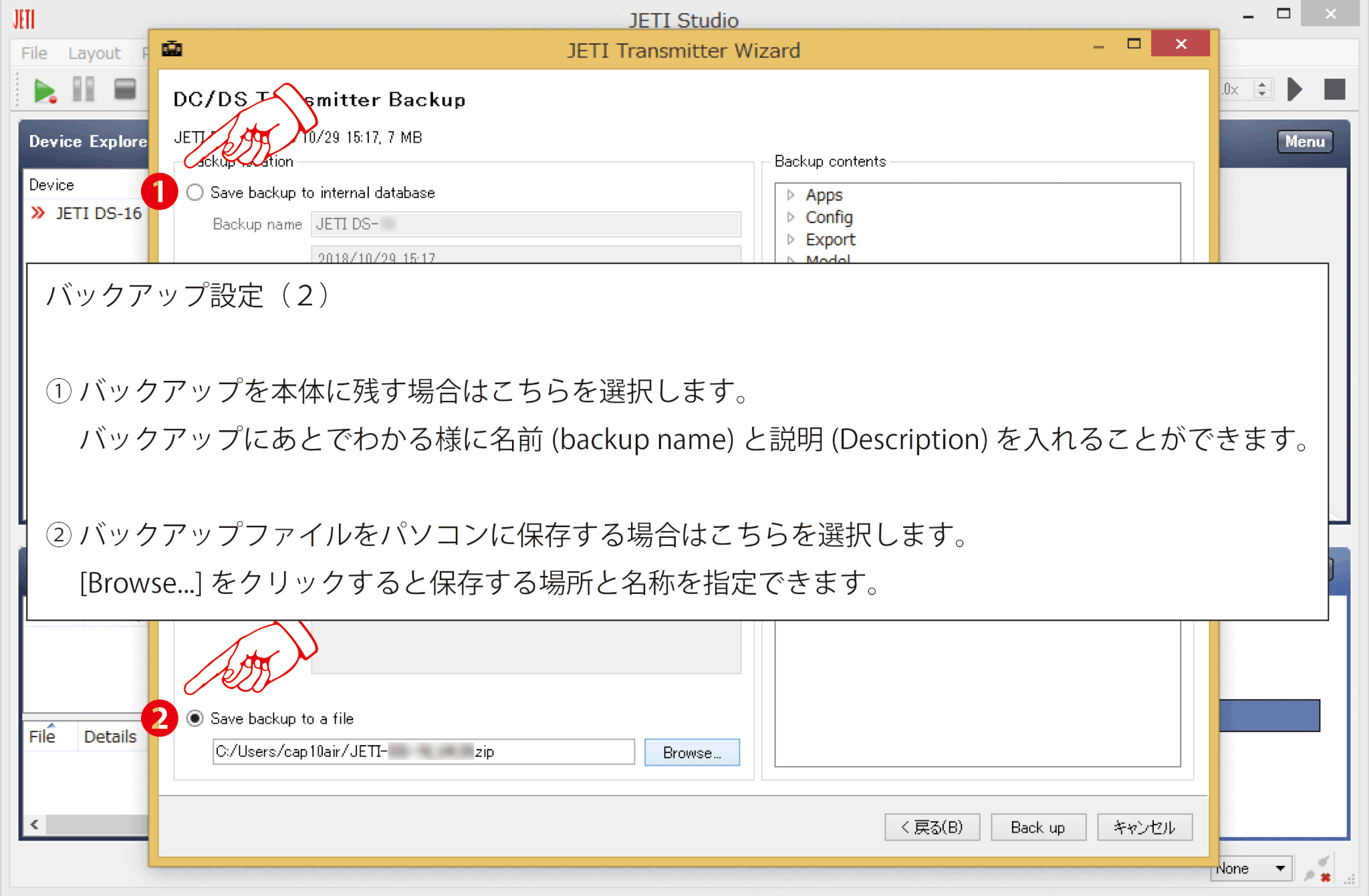Click the Menu button in Device Explorer
The height and width of the screenshot is (896, 1369).
[x=1304, y=141]
